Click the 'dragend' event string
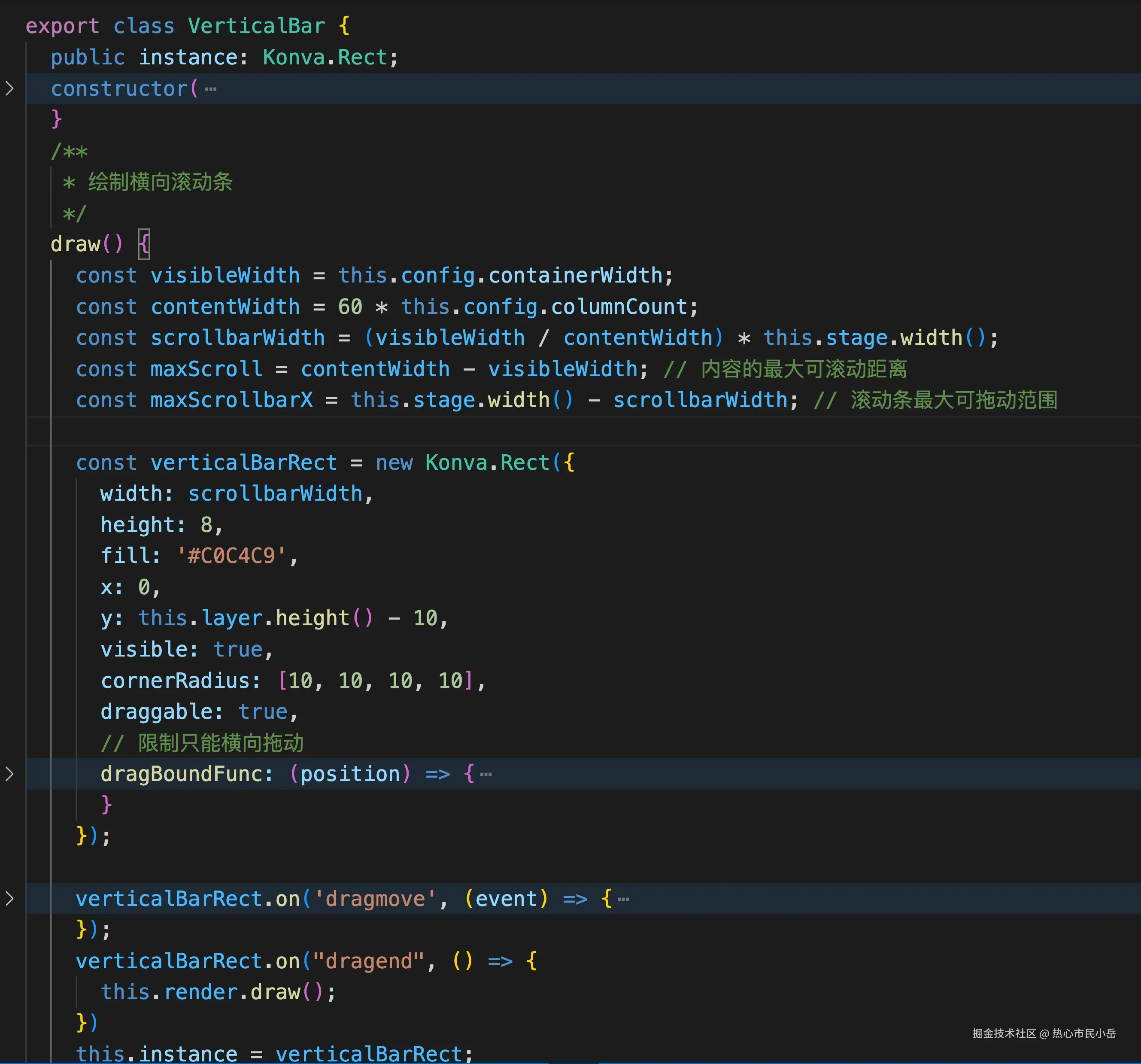Image resolution: width=1141 pixels, height=1064 pixels. pos(368,961)
